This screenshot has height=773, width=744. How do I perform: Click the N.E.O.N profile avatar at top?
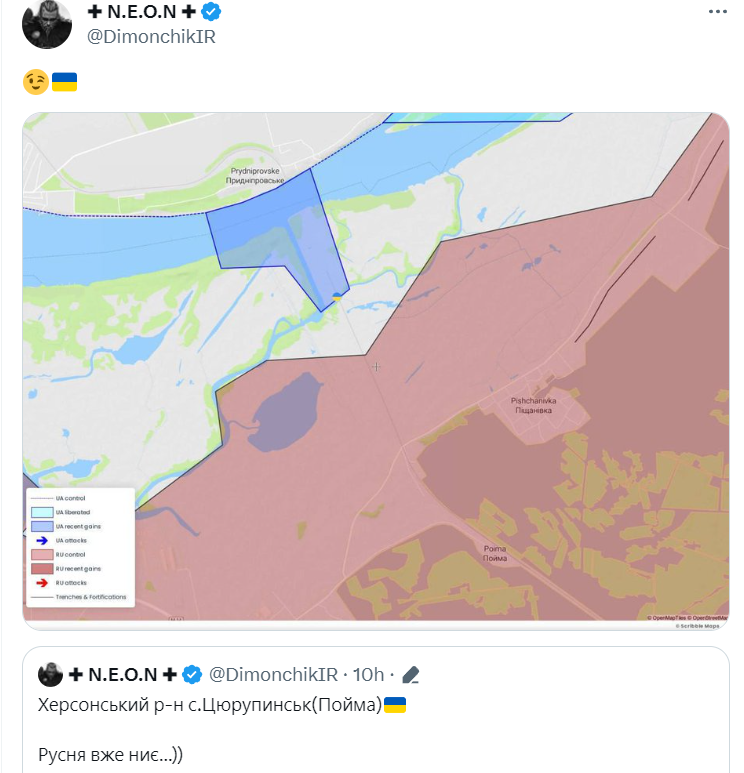(x=47, y=23)
